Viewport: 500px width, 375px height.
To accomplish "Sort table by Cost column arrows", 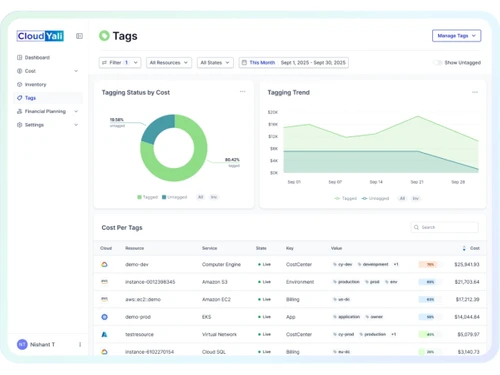I will click(x=464, y=248).
